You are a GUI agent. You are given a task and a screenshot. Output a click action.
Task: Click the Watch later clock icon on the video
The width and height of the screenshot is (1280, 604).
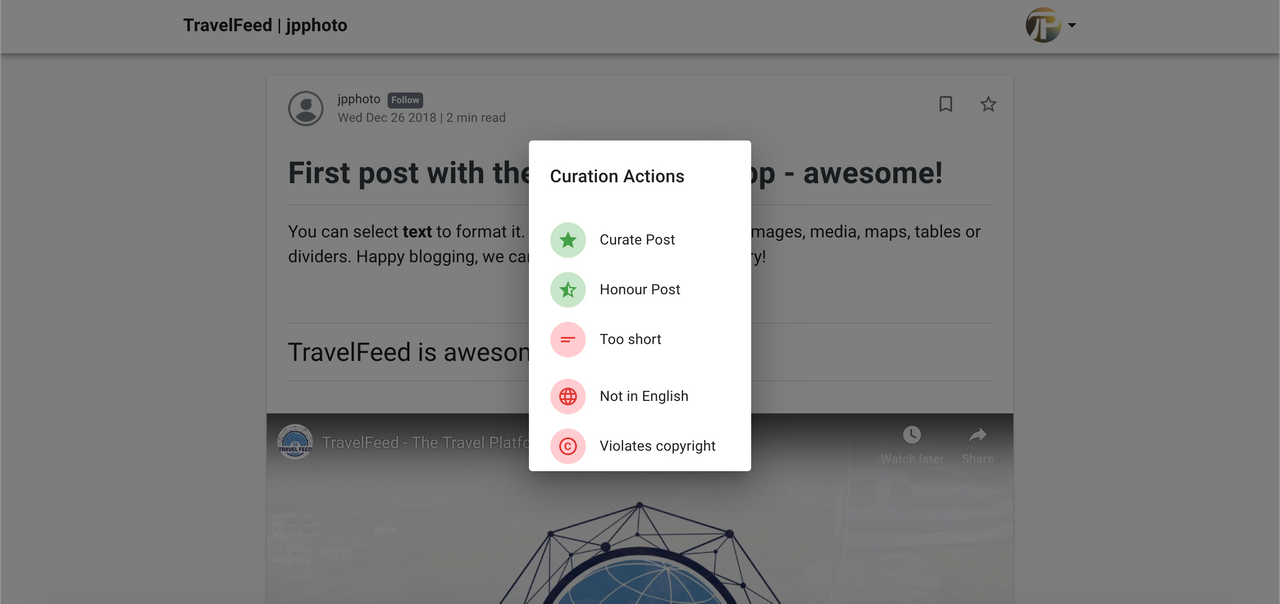(912, 435)
